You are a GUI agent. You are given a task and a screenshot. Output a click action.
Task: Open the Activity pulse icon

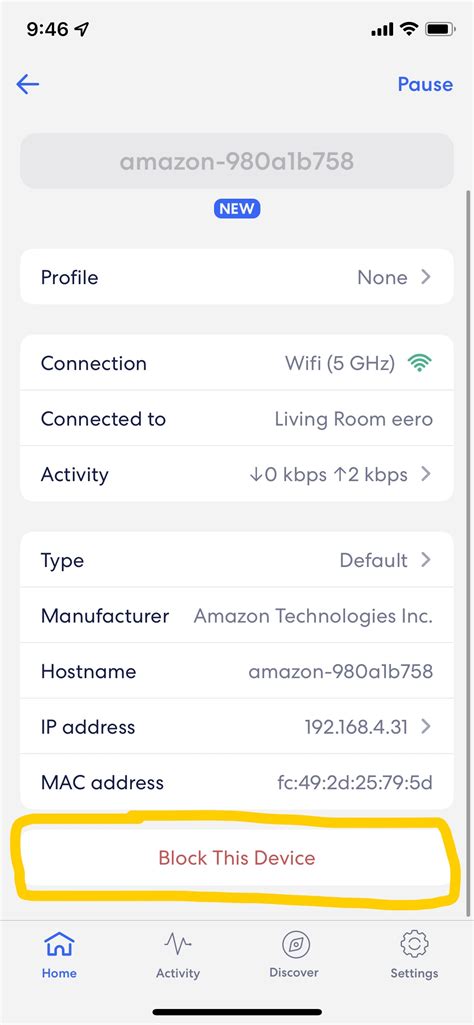tap(177, 945)
